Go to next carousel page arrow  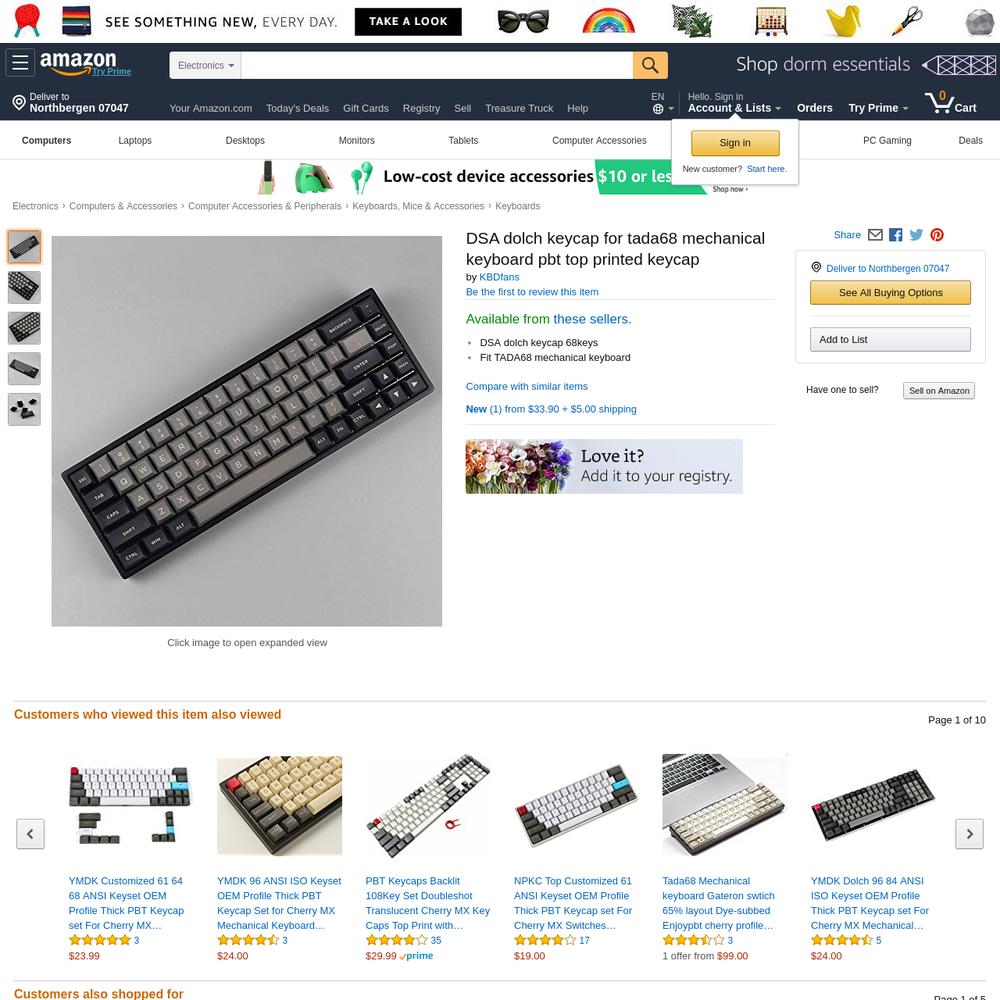969,834
